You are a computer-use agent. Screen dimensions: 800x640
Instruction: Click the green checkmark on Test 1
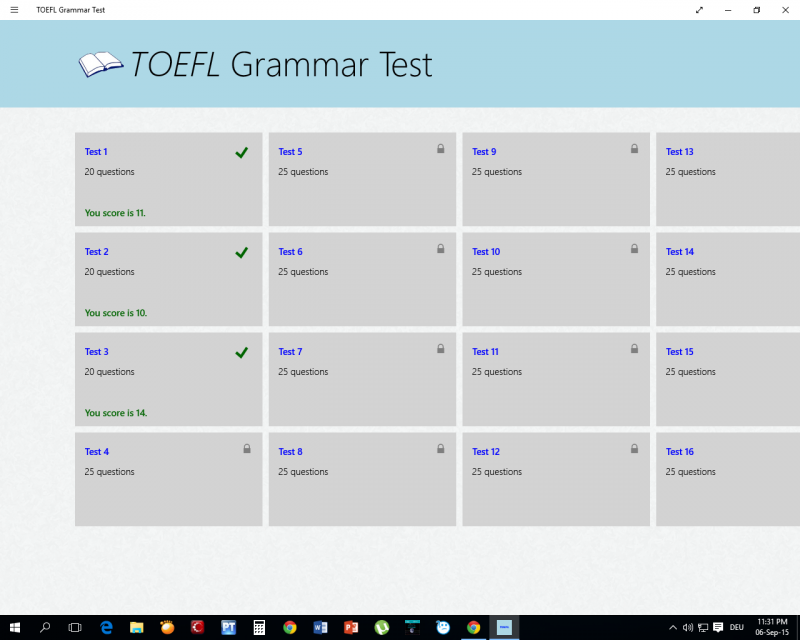click(242, 152)
